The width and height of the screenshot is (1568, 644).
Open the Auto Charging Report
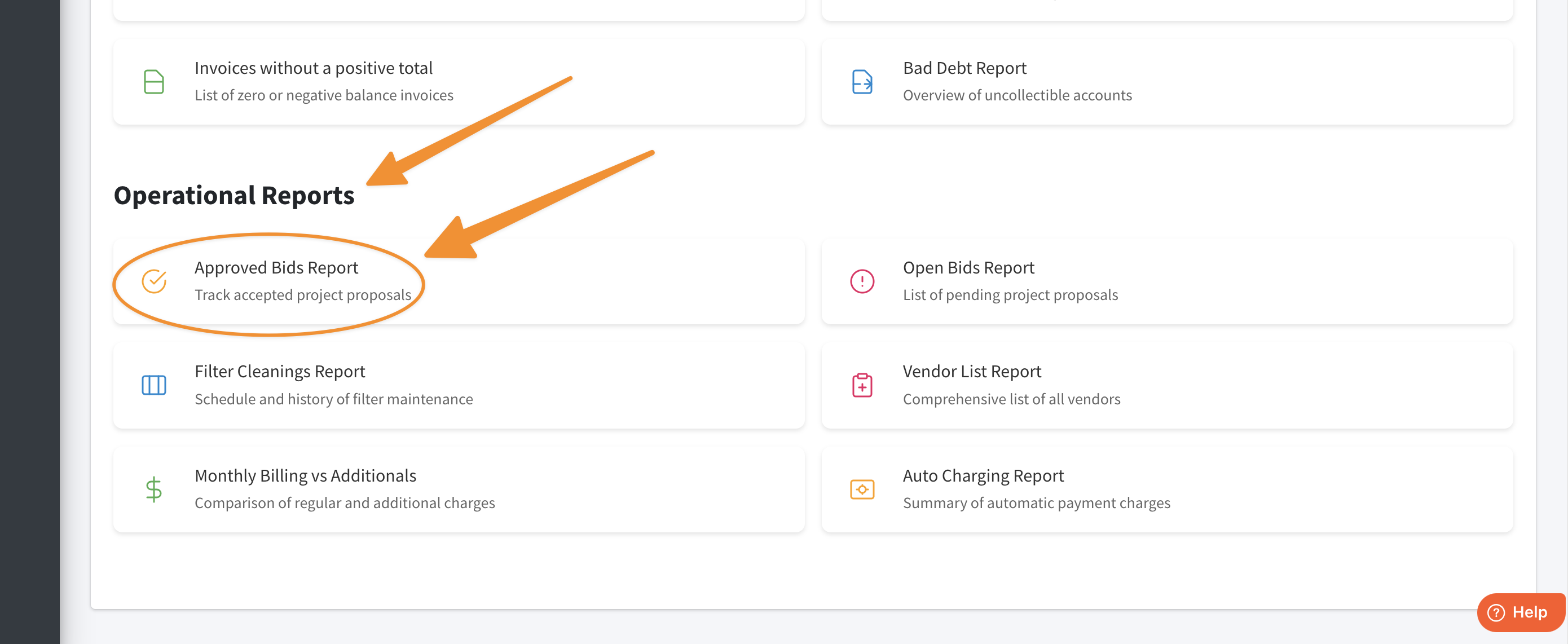coord(983,475)
